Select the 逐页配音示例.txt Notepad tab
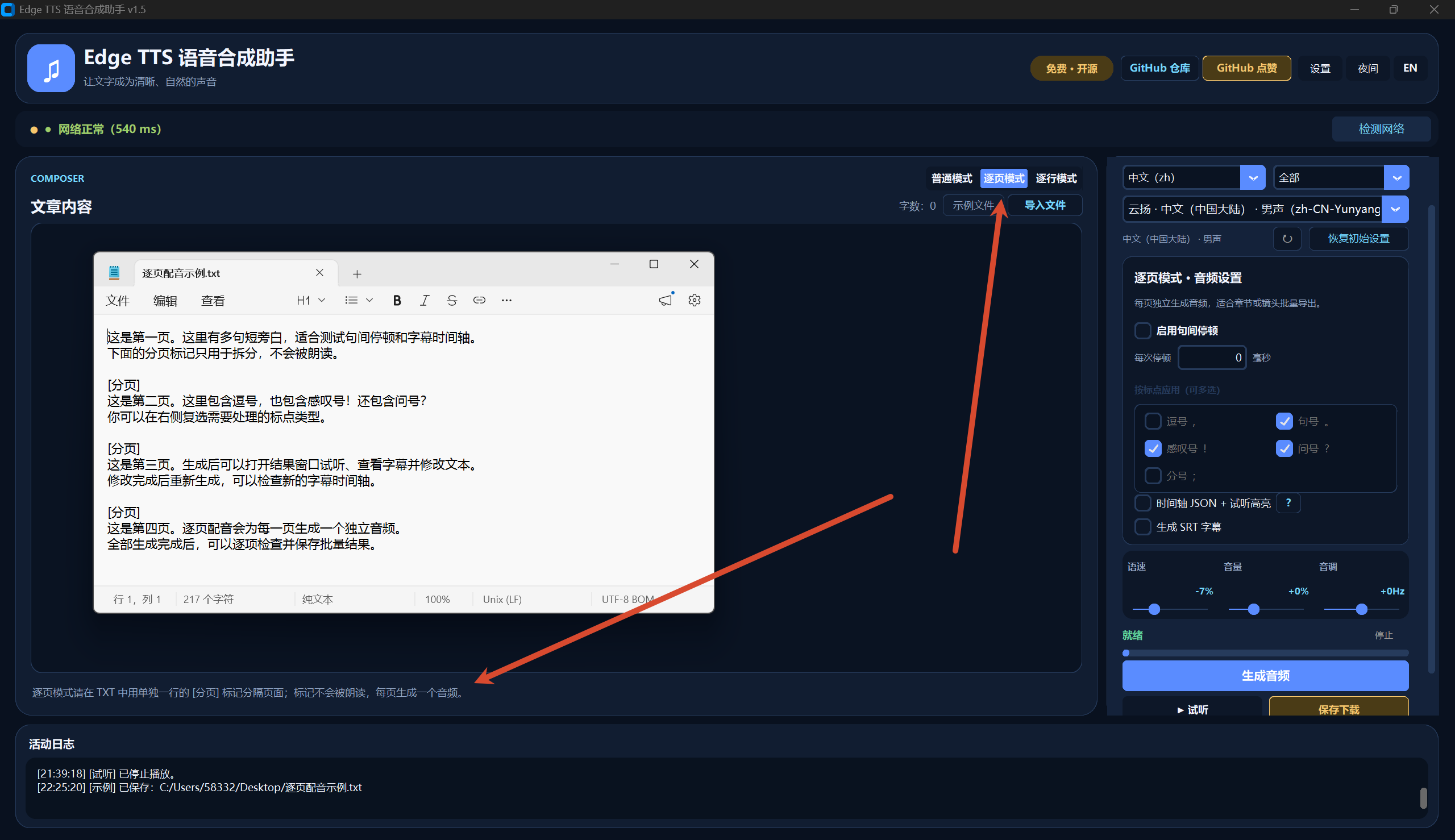The image size is (1455, 840). point(236,273)
